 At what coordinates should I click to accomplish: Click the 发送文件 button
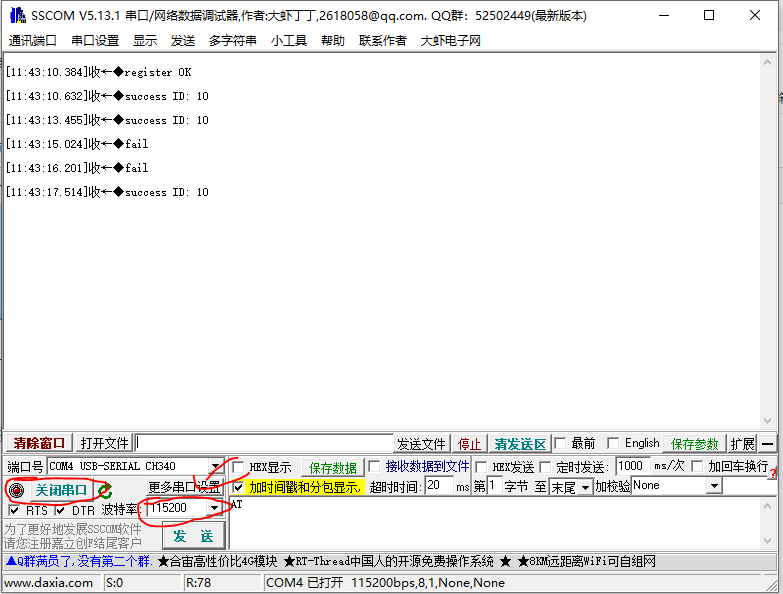[x=421, y=444]
